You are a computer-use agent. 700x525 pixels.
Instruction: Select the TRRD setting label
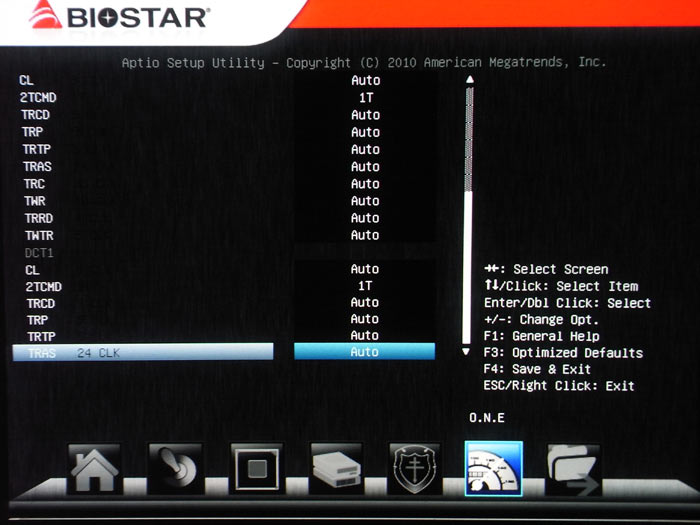39,218
